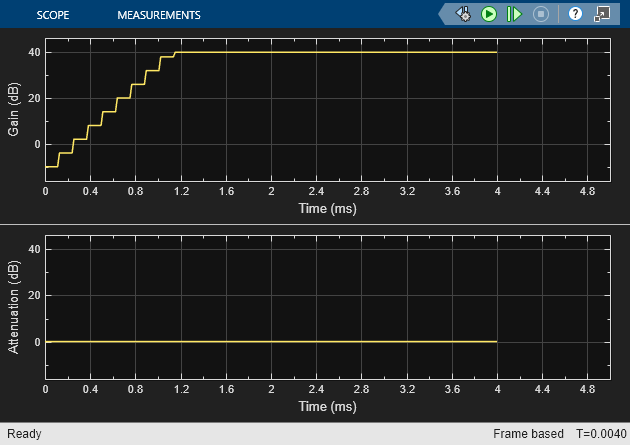
Task: Stop the simulation
Action: [x=541, y=14]
